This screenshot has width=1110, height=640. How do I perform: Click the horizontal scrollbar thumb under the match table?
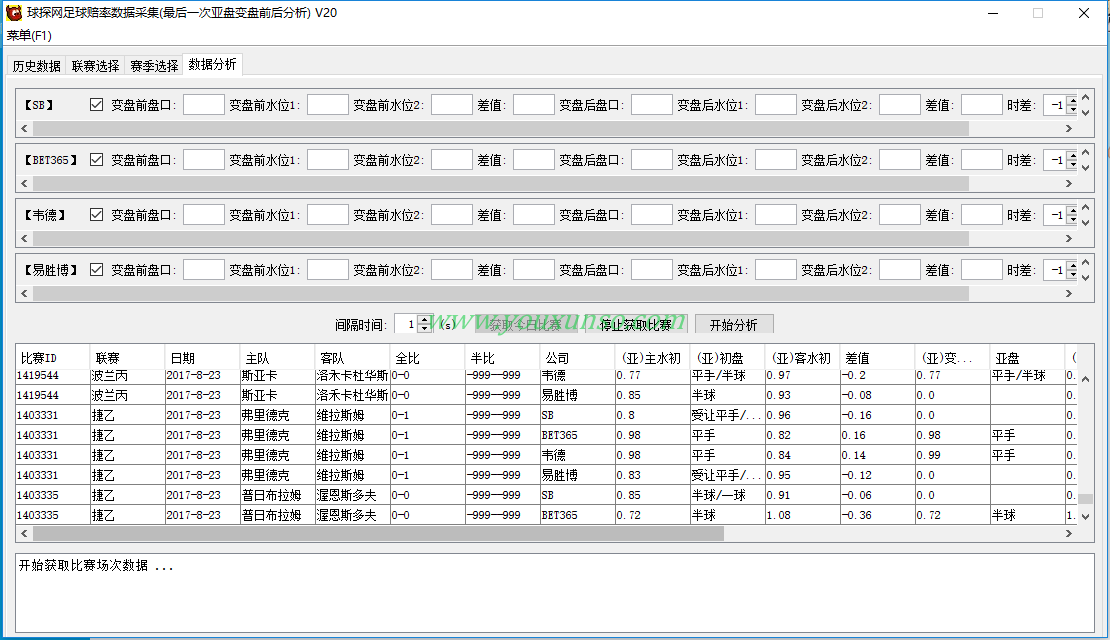(370, 534)
